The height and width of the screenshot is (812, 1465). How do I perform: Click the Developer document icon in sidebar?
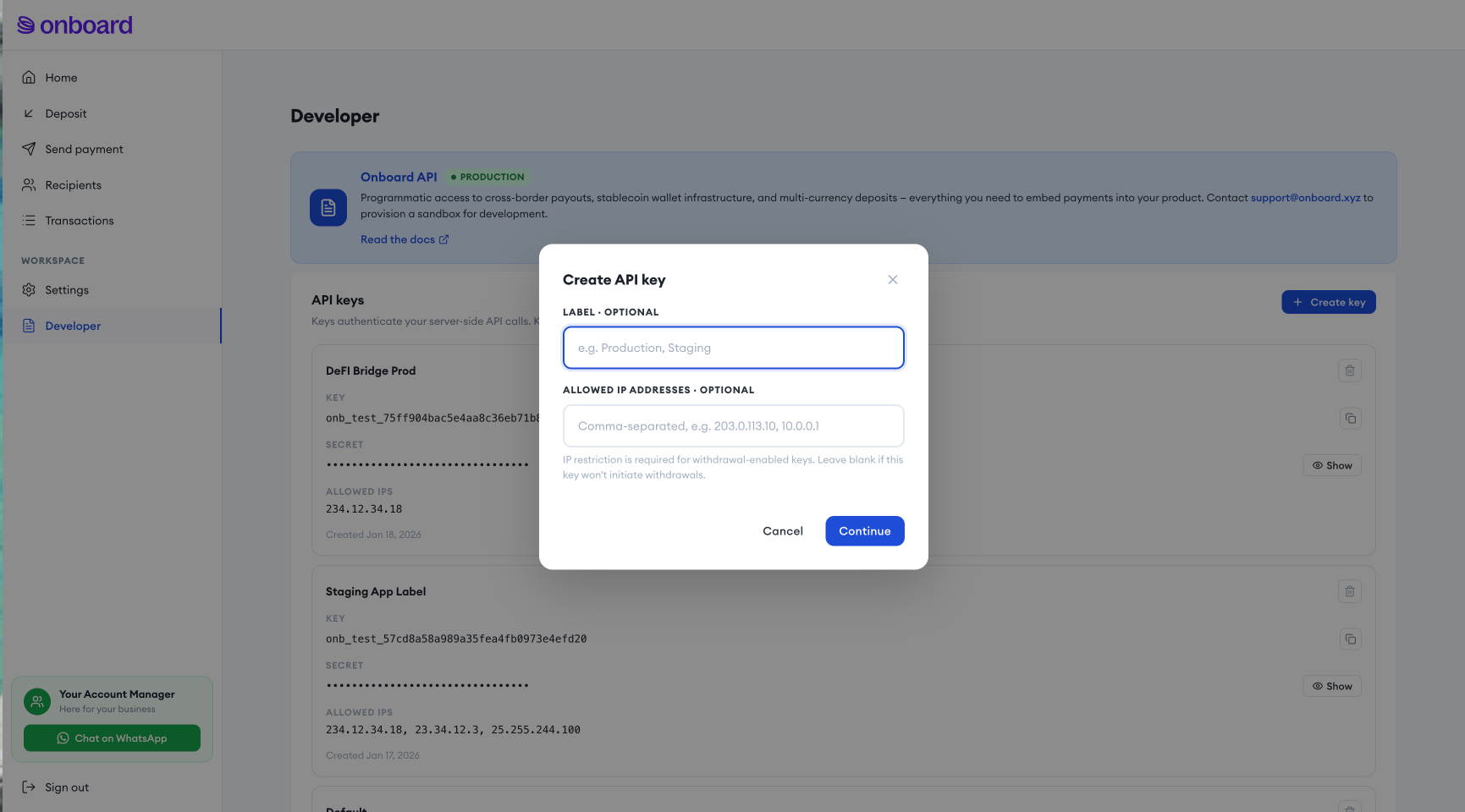point(29,326)
